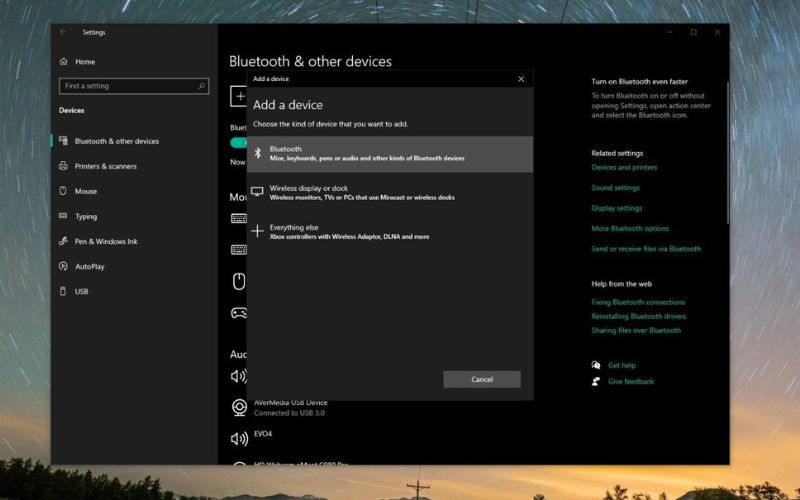Toggle the Bluetooth on/off switch
Viewport: 800px width, 500px height.
point(239,142)
